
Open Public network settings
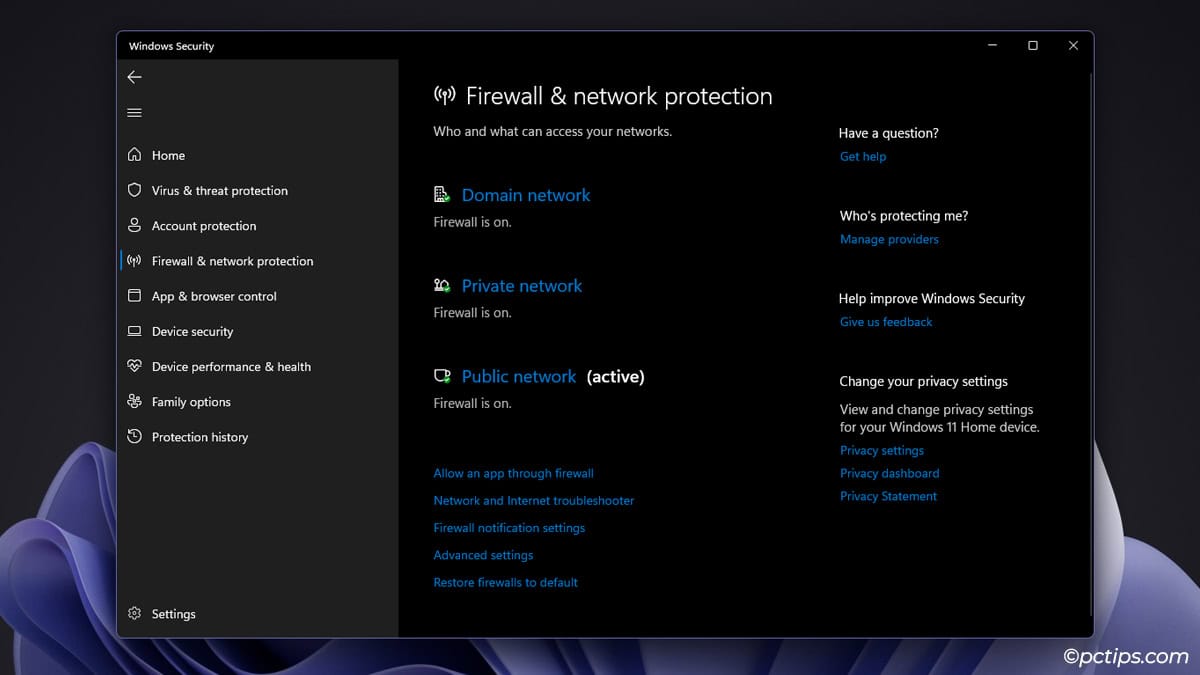pyautogui.click(x=519, y=376)
